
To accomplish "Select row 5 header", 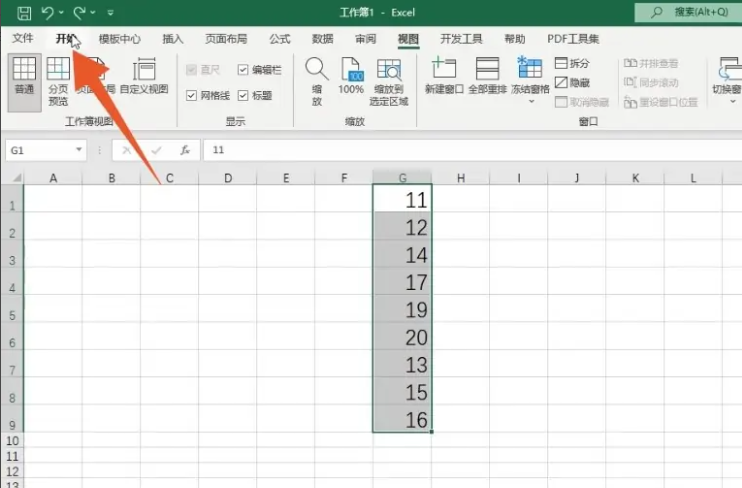I will [12, 309].
